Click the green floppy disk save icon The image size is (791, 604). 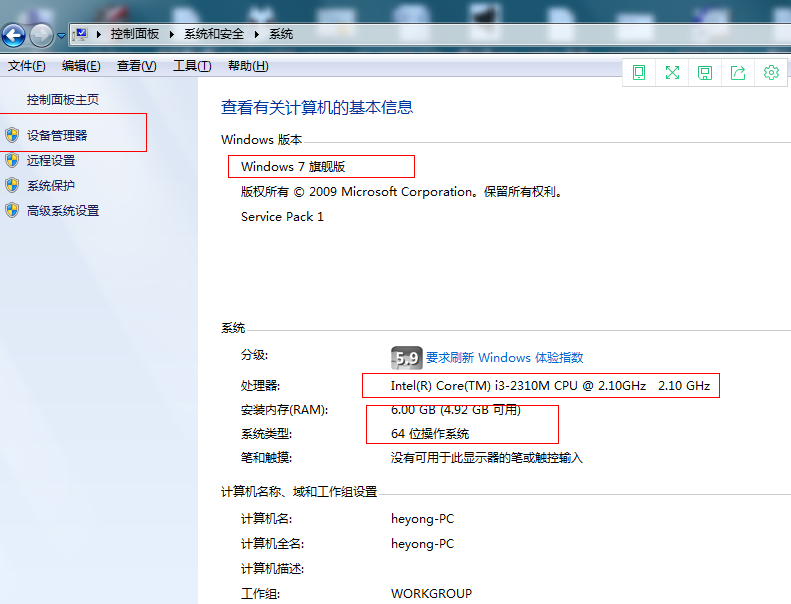(705, 72)
